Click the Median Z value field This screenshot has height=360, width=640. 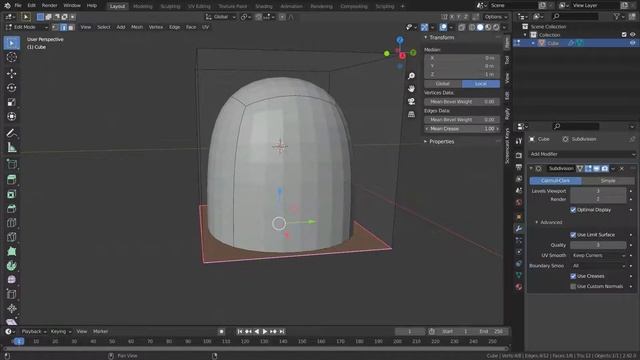coord(462,74)
